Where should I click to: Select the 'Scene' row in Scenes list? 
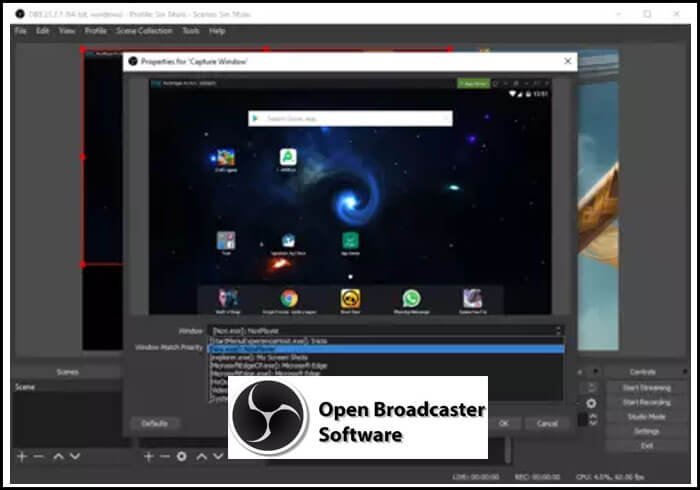click(x=67, y=387)
